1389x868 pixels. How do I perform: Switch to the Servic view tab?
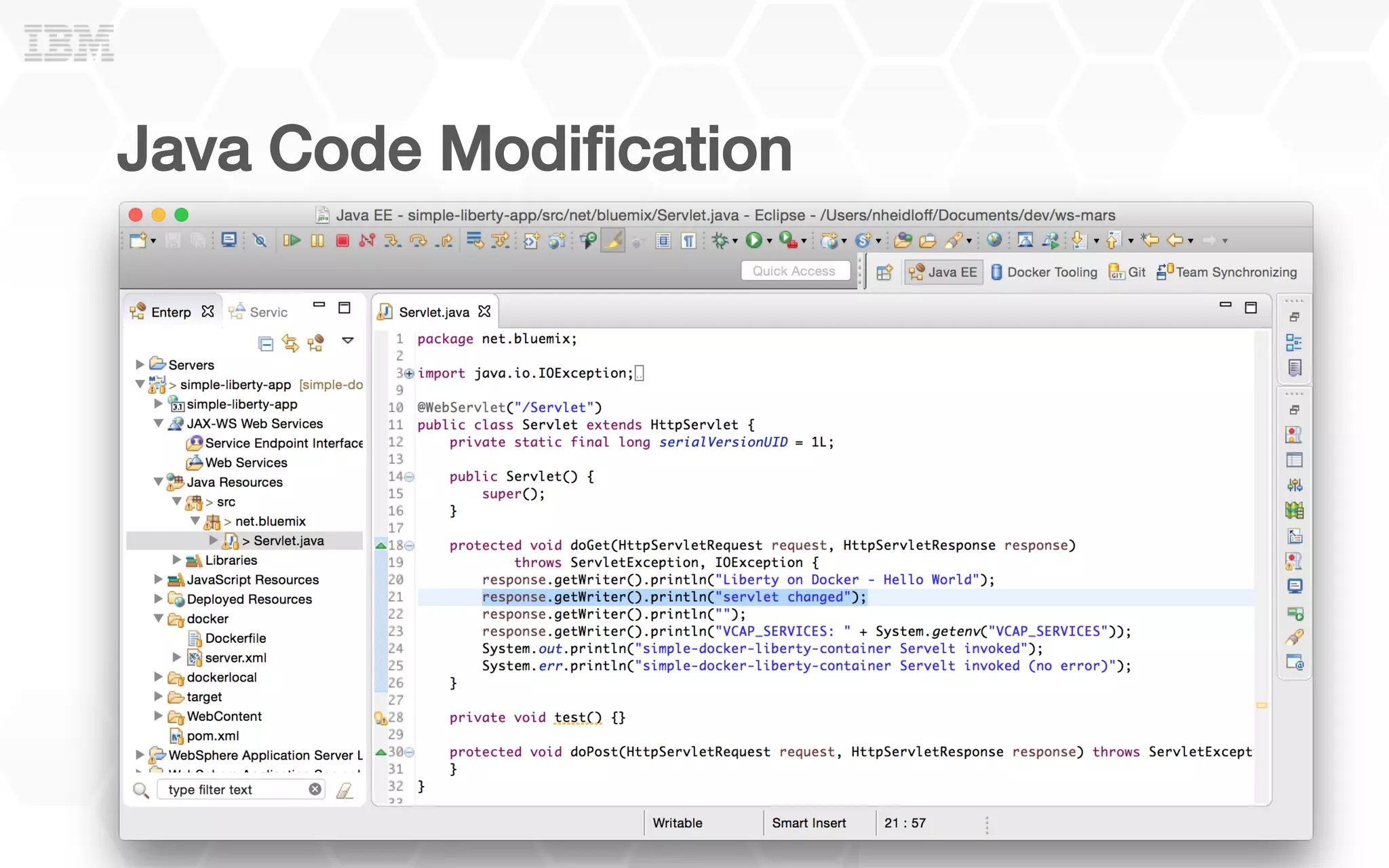click(x=258, y=312)
